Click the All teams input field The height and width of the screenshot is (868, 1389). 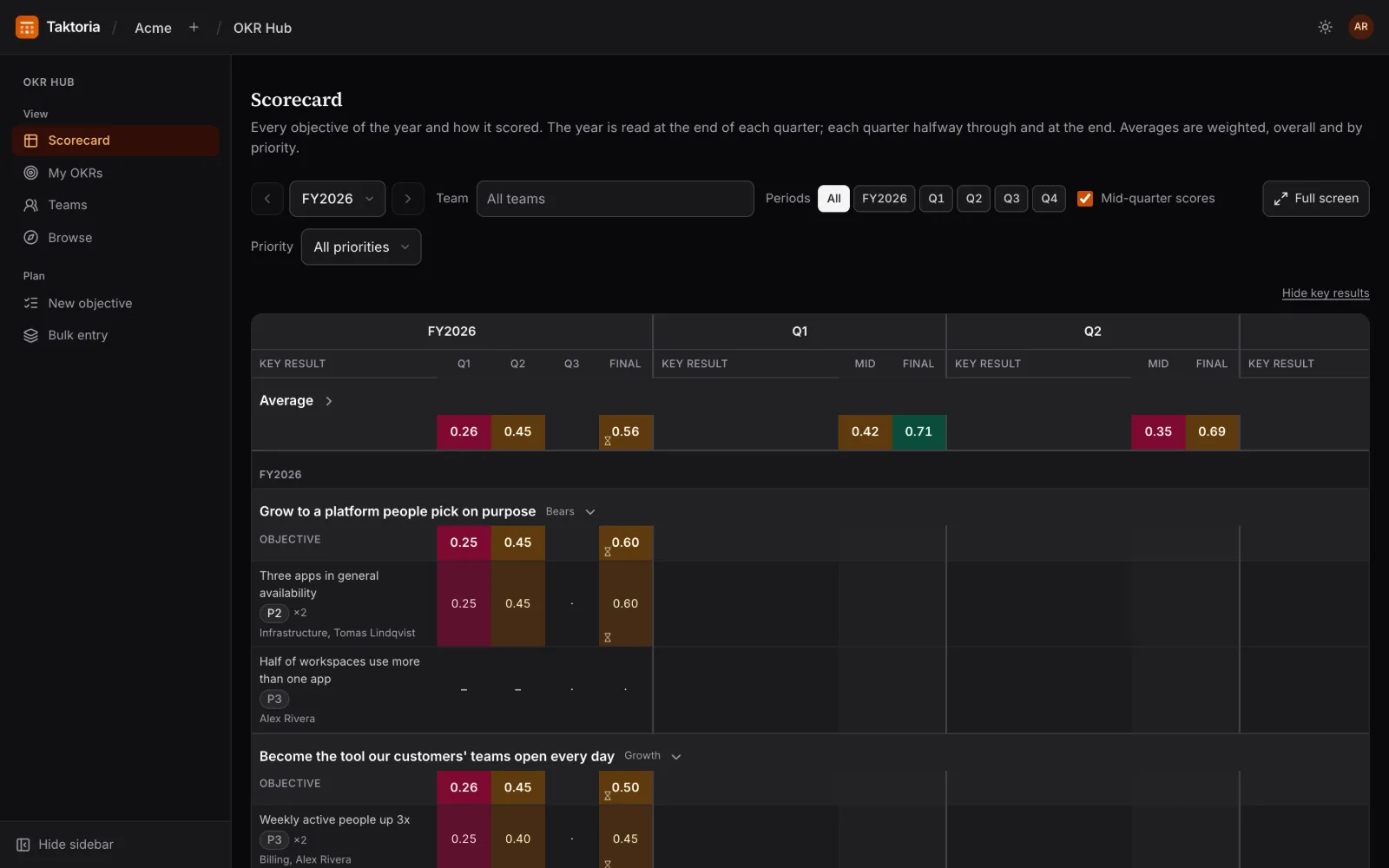tap(615, 199)
